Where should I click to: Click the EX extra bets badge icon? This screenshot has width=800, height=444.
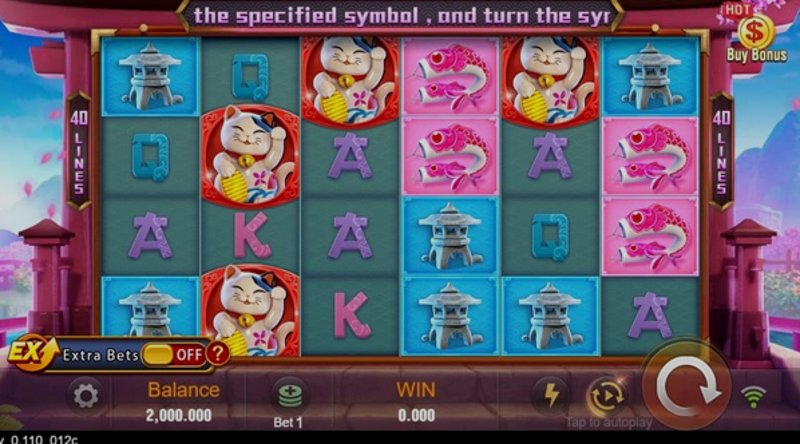coord(31,353)
